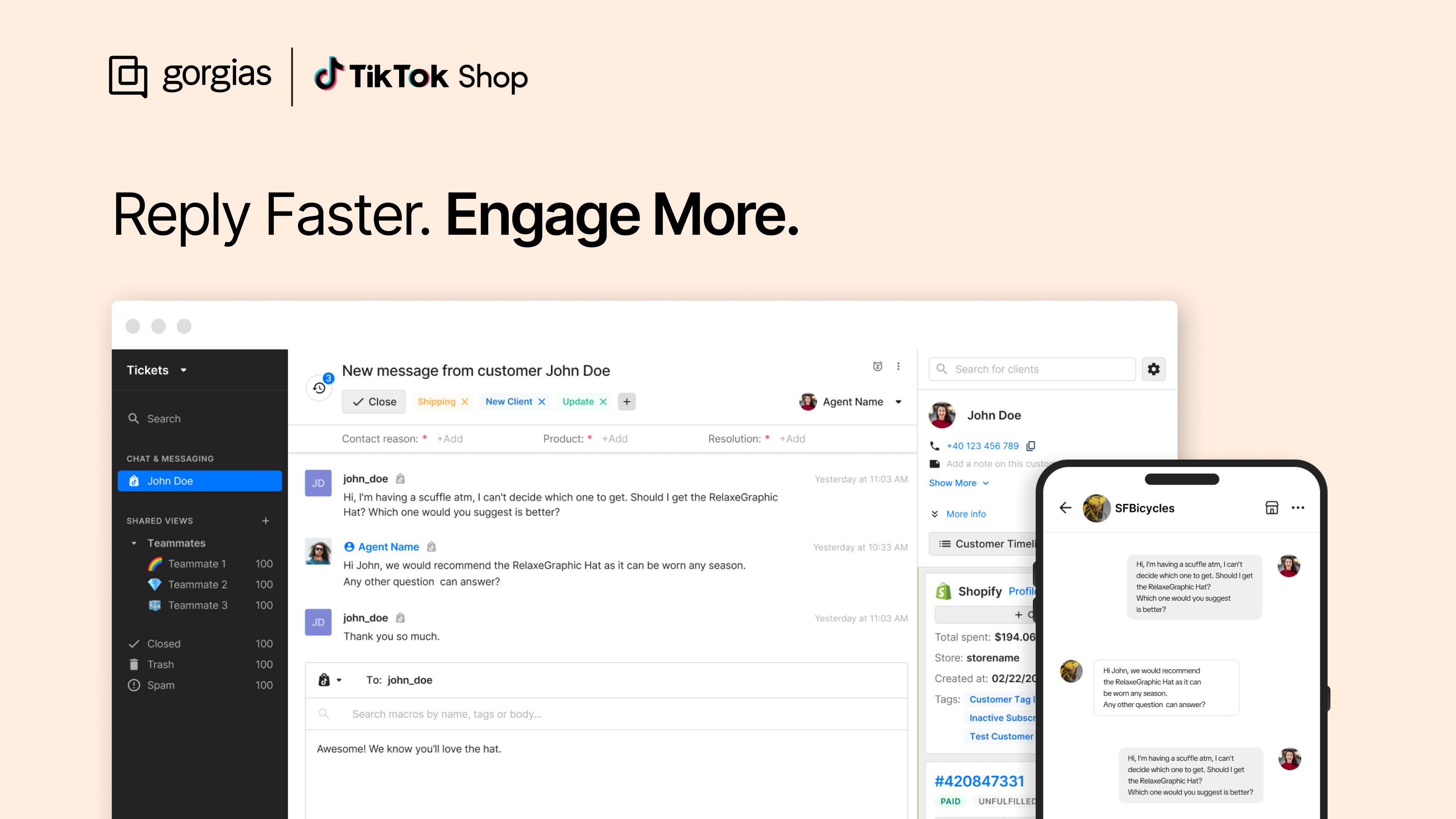Remove the Update tag
Screen dimensions: 1456x819
(601, 401)
